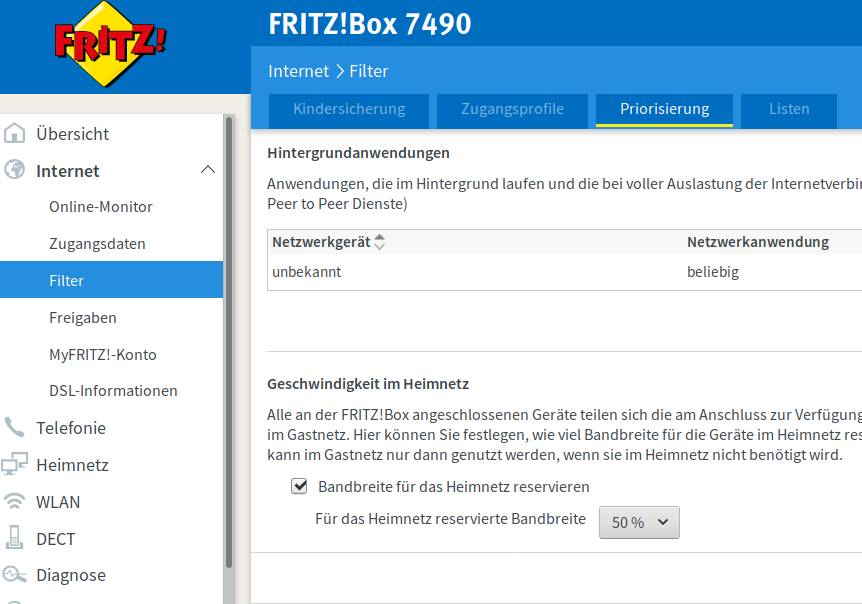Open DSL-Informationen submenu entry
This screenshot has width=862, height=604.
112,391
